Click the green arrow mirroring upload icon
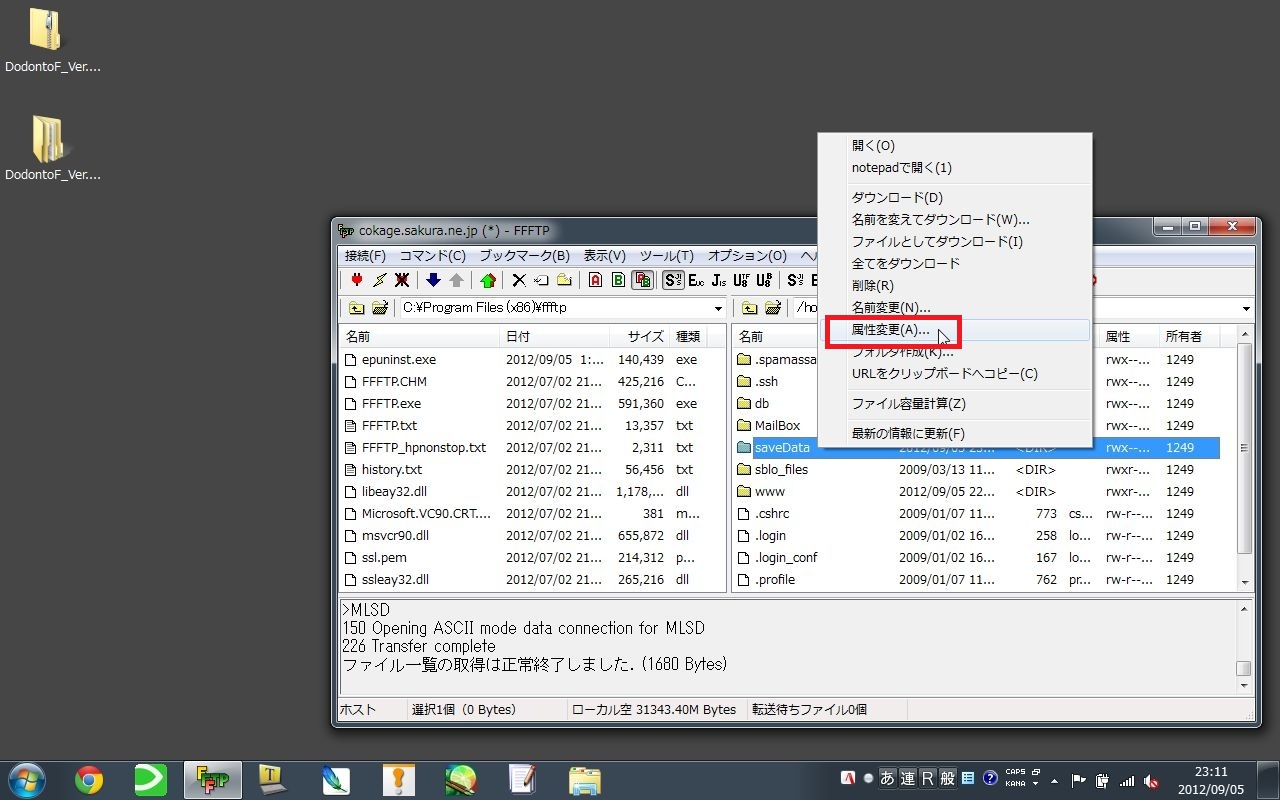The image size is (1280, 800). coord(488,280)
